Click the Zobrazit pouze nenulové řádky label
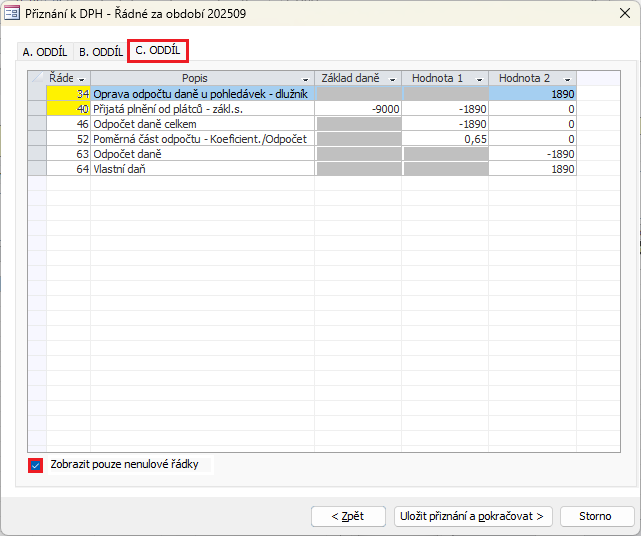 [x=124, y=464]
